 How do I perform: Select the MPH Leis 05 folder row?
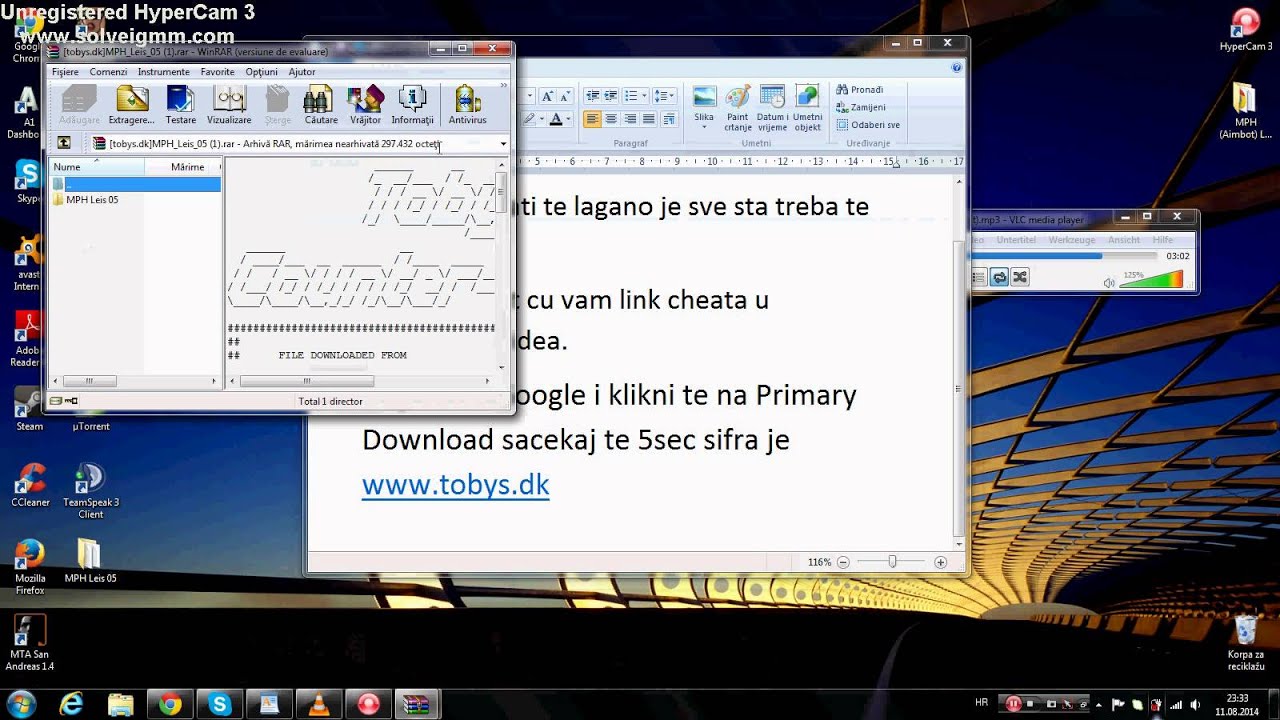coord(135,200)
